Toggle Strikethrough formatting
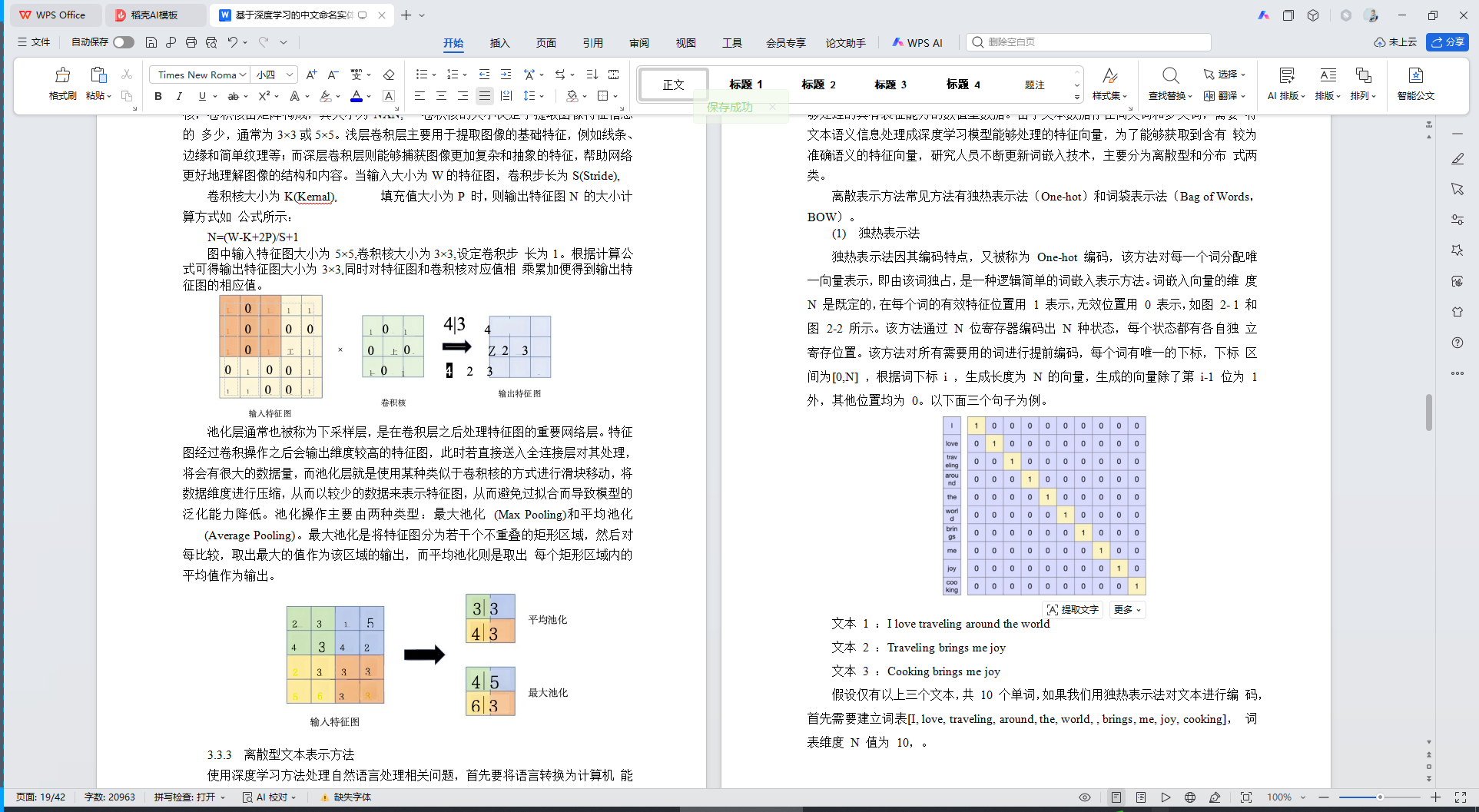The image size is (1479, 812). pyautogui.click(x=234, y=96)
